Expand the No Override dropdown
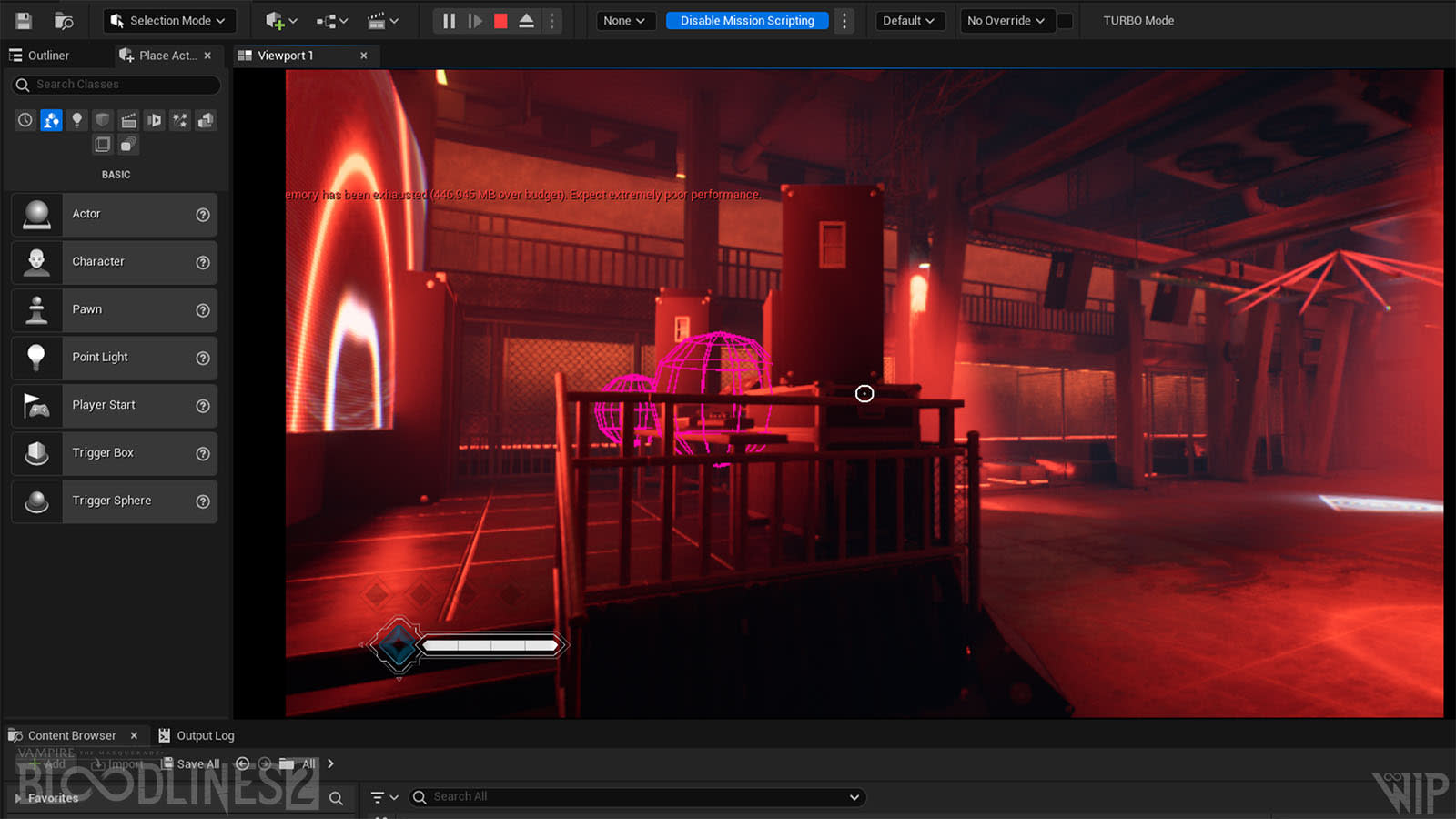The height and width of the screenshot is (819, 1456). point(1006,20)
